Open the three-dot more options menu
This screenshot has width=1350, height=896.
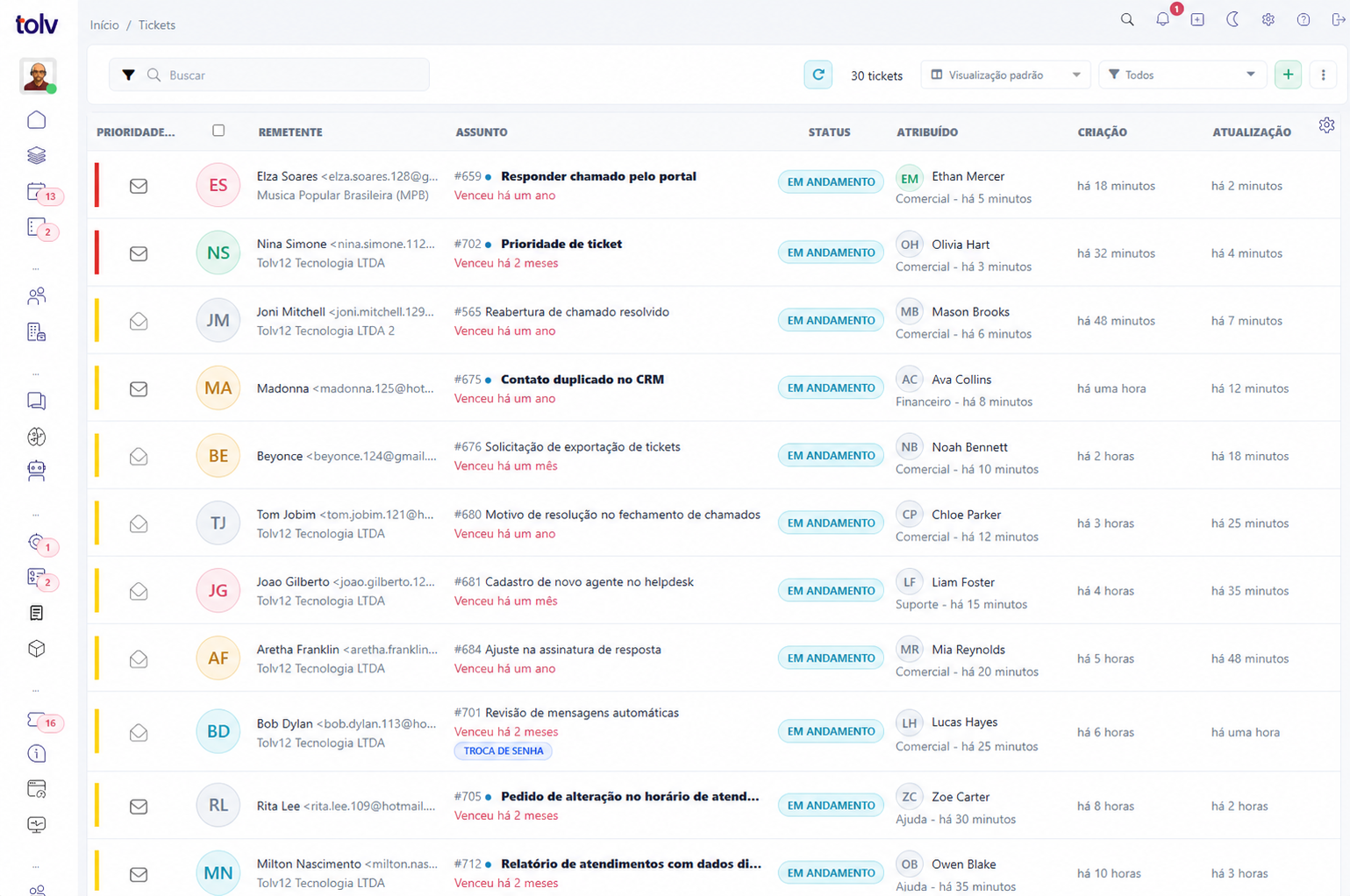click(1323, 75)
